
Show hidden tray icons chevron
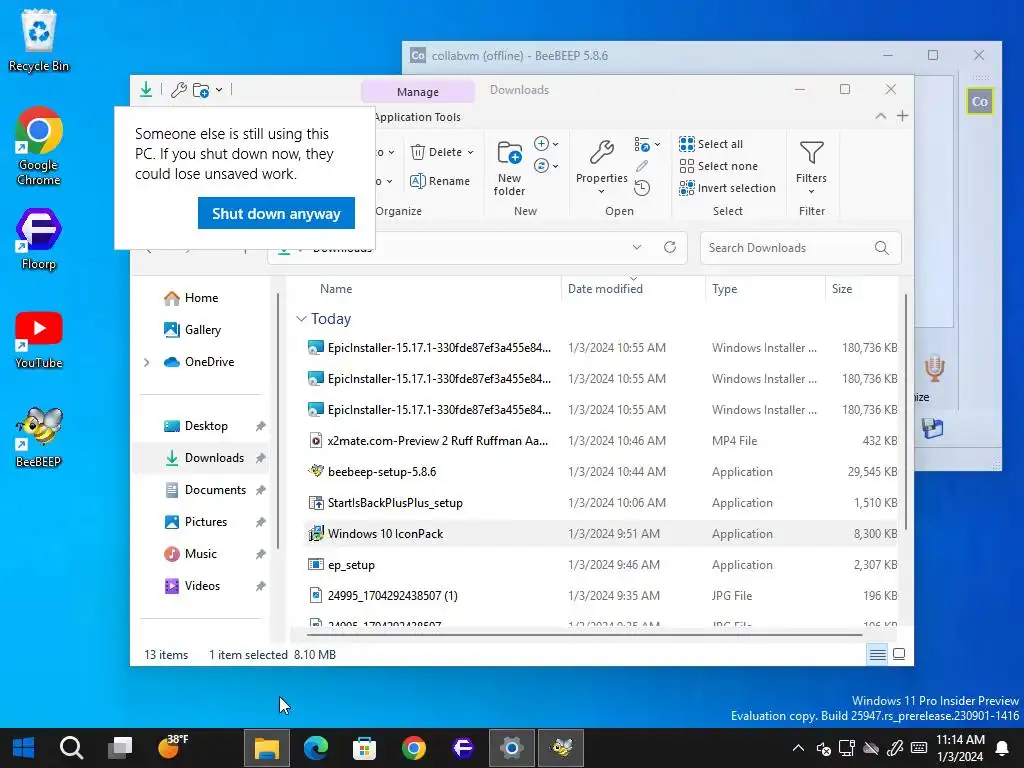tap(798, 748)
